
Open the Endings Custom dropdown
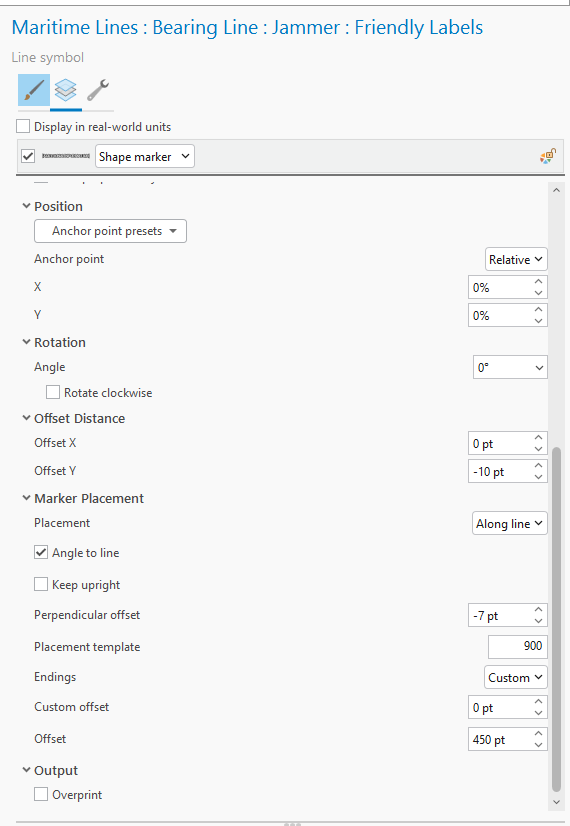tap(516, 677)
